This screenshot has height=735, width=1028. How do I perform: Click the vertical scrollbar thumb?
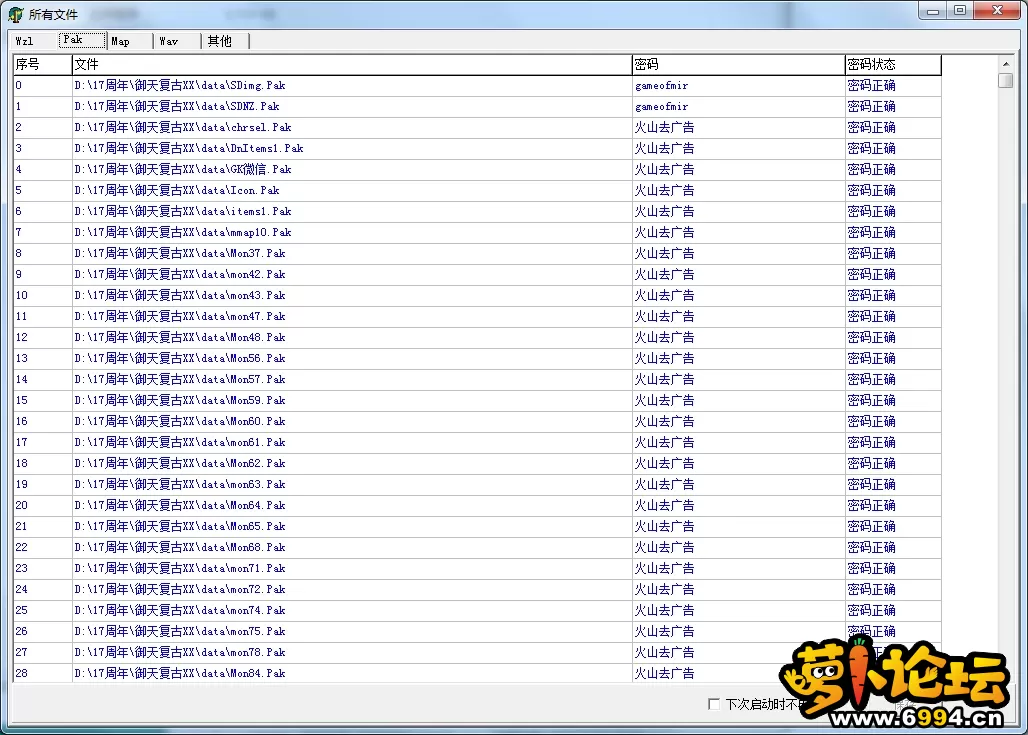click(1006, 81)
